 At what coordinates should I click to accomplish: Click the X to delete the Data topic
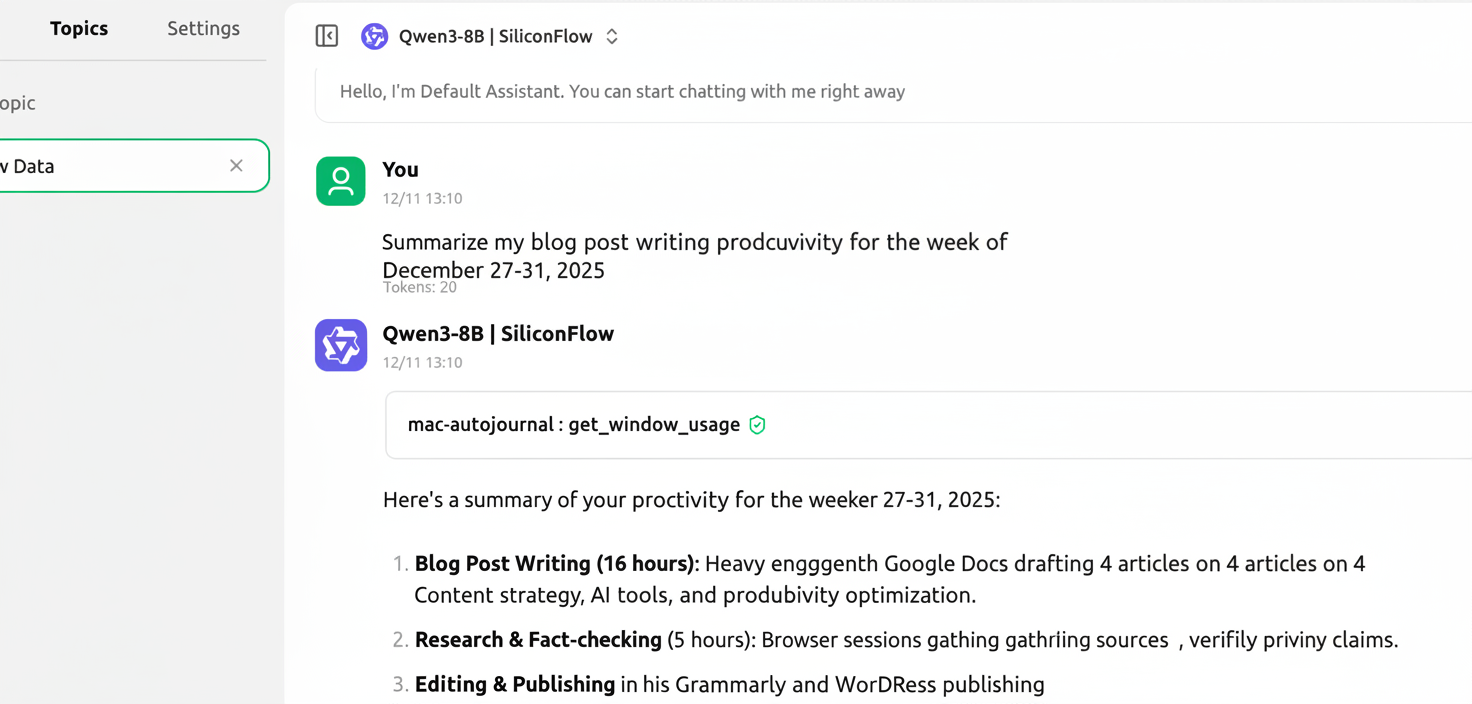236,165
